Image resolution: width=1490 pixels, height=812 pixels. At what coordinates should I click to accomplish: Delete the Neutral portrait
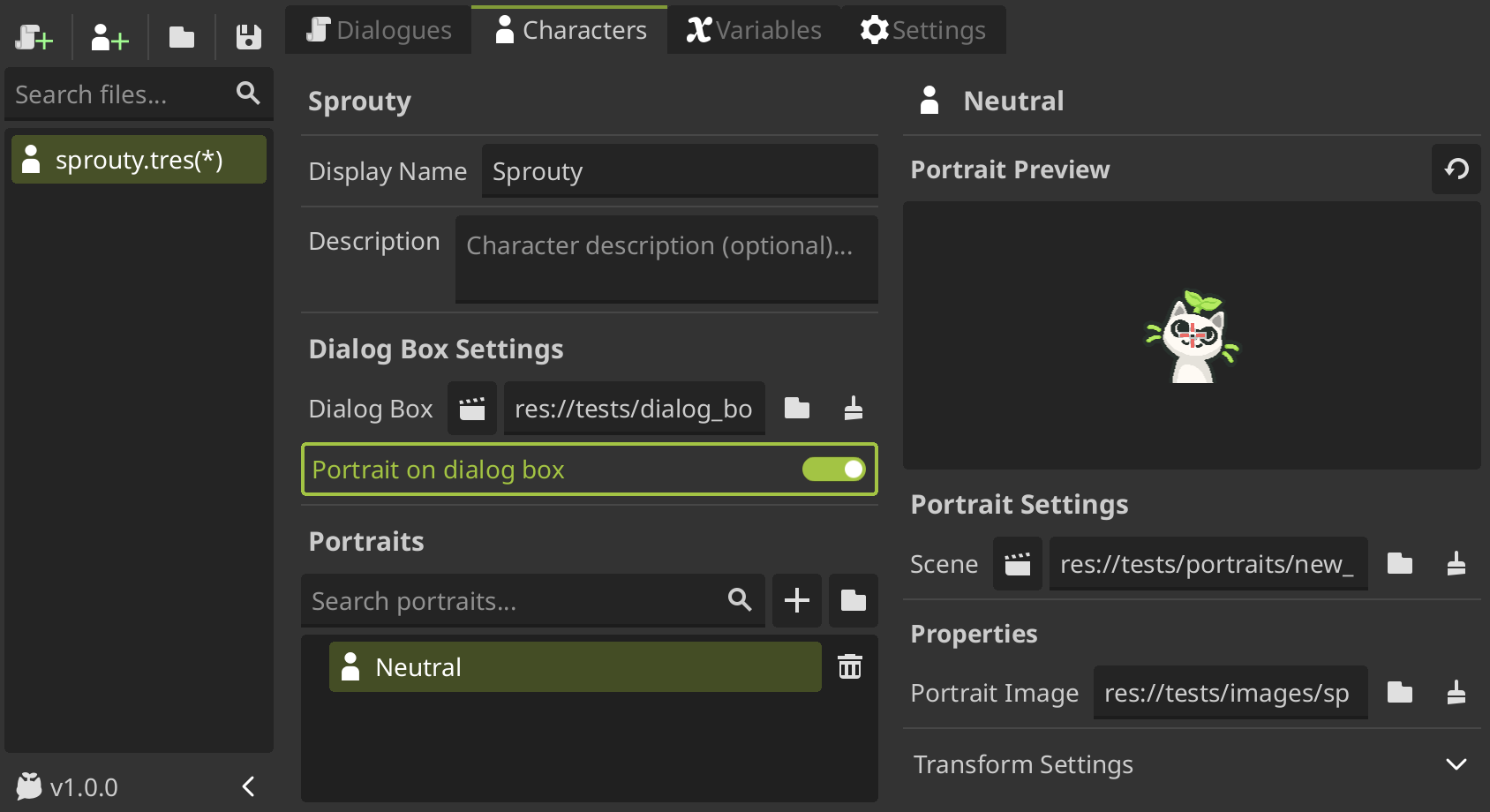(x=849, y=666)
